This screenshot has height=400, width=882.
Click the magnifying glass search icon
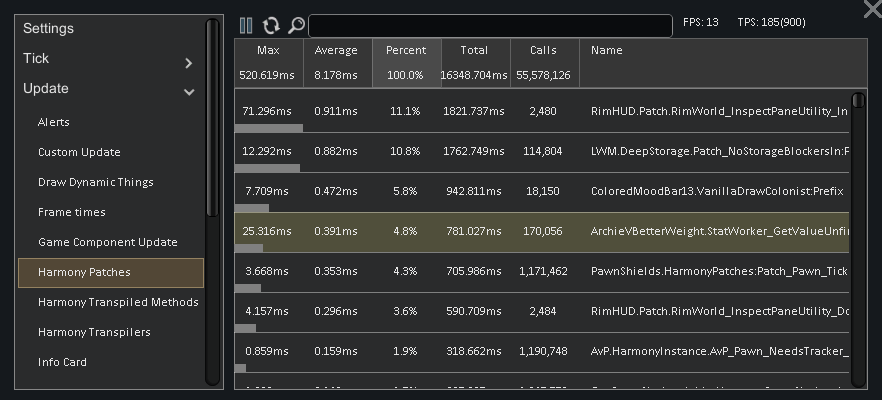(x=296, y=26)
